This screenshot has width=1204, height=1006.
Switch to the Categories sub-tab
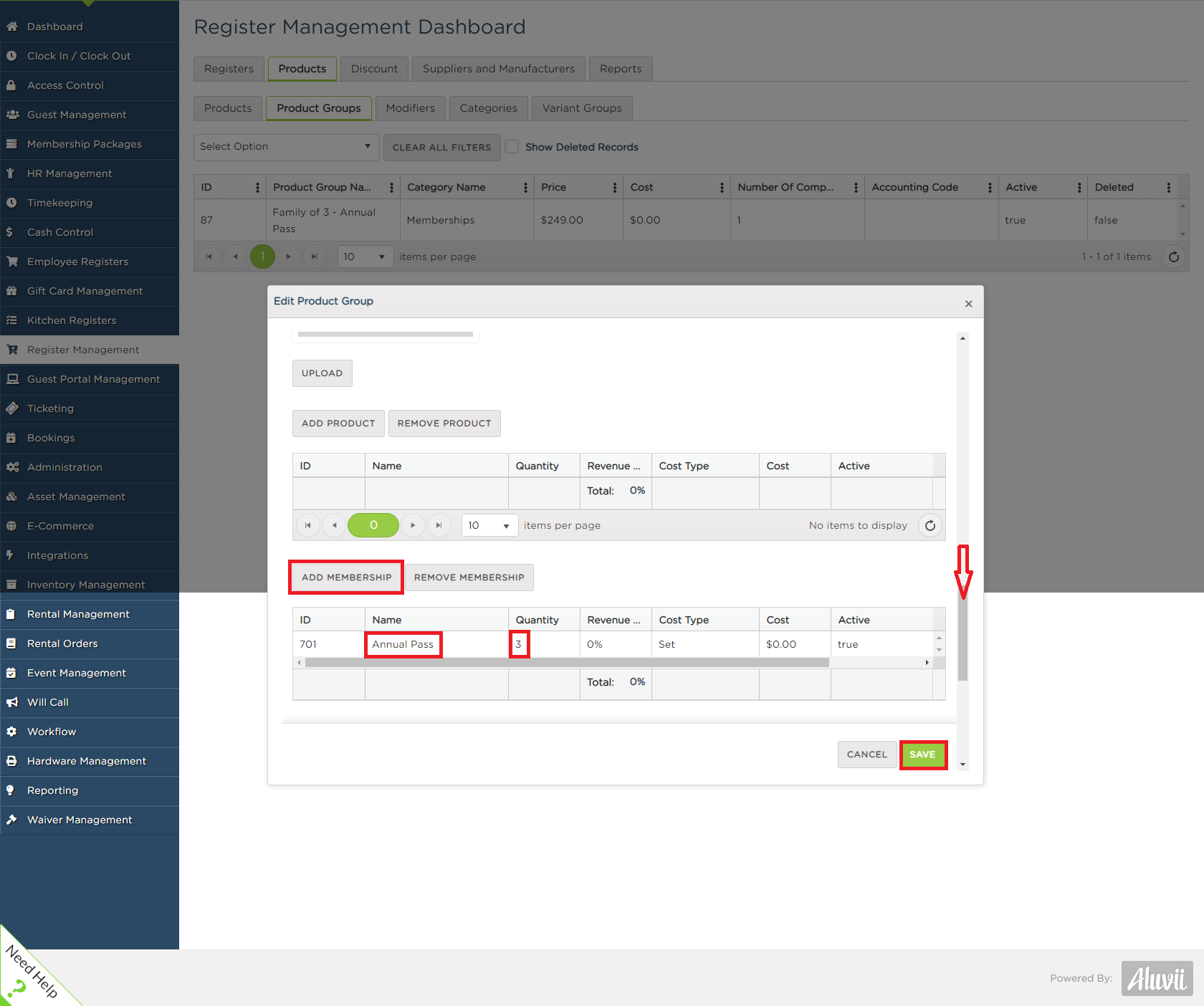489,108
